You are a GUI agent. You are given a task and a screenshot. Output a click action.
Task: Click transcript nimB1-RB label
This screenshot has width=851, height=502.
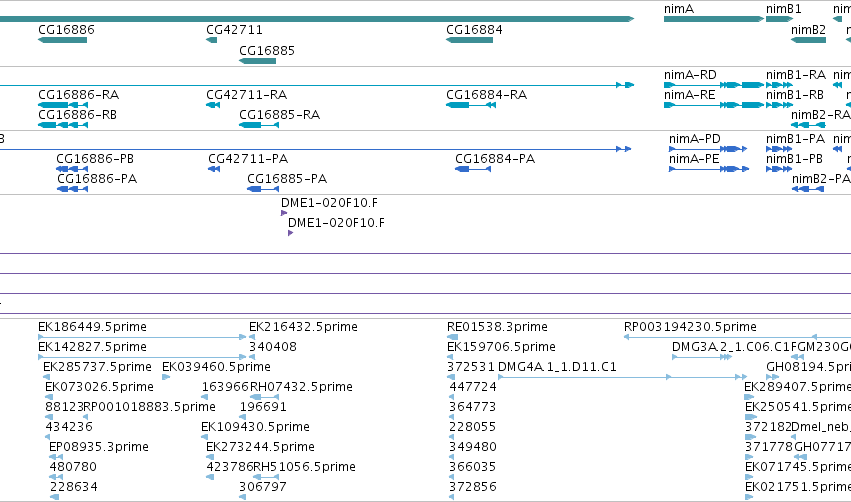[795, 95]
